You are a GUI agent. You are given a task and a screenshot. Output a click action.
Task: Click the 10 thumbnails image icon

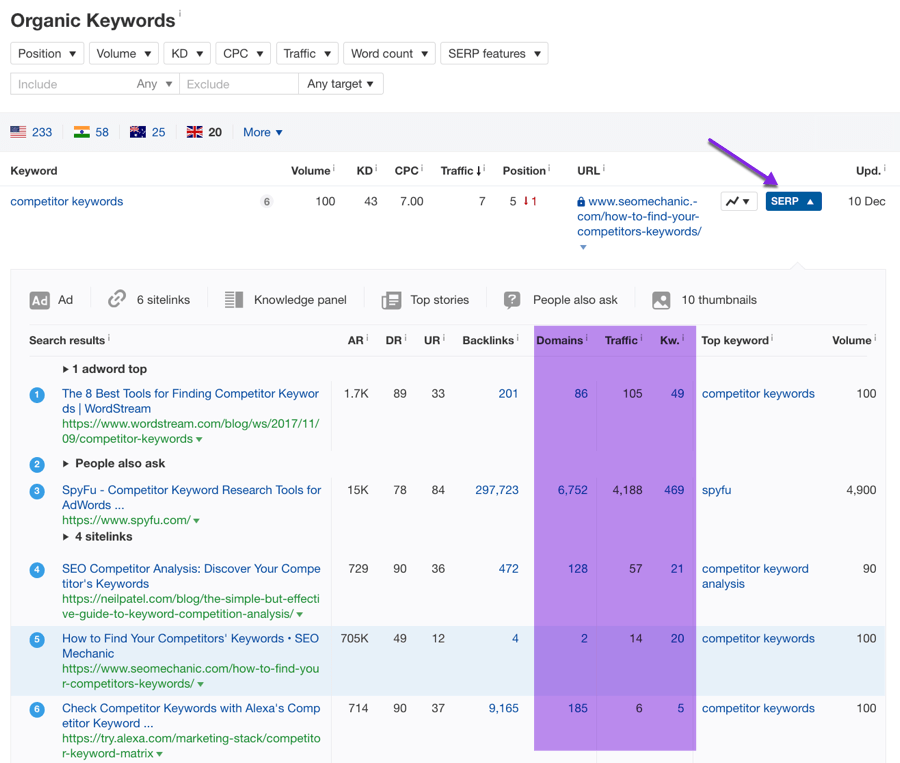[x=661, y=300]
